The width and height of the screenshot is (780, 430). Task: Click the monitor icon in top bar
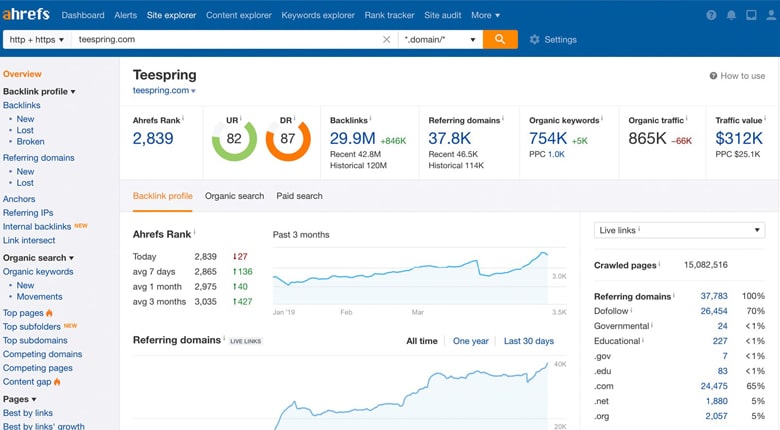[x=751, y=15]
